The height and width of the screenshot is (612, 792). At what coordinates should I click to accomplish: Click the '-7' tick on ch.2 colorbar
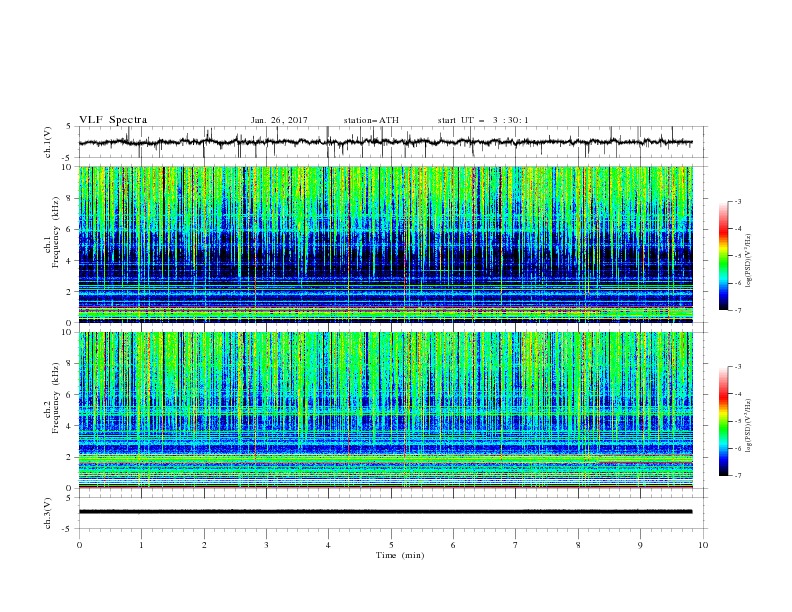738,476
